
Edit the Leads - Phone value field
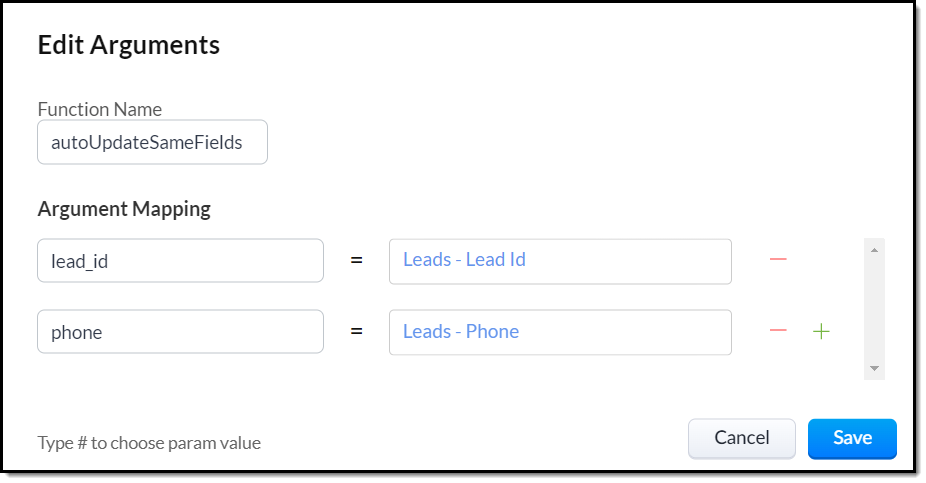point(560,332)
